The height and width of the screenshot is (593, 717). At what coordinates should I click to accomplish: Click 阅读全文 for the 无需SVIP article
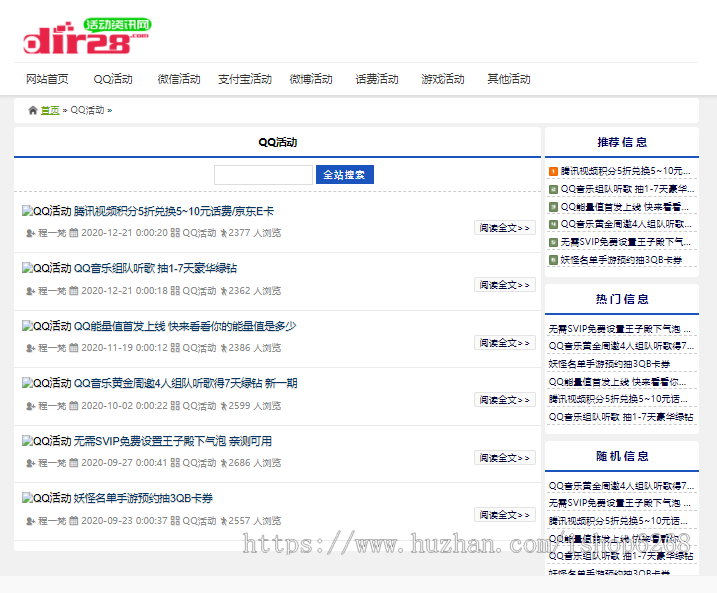[x=504, y=458]
